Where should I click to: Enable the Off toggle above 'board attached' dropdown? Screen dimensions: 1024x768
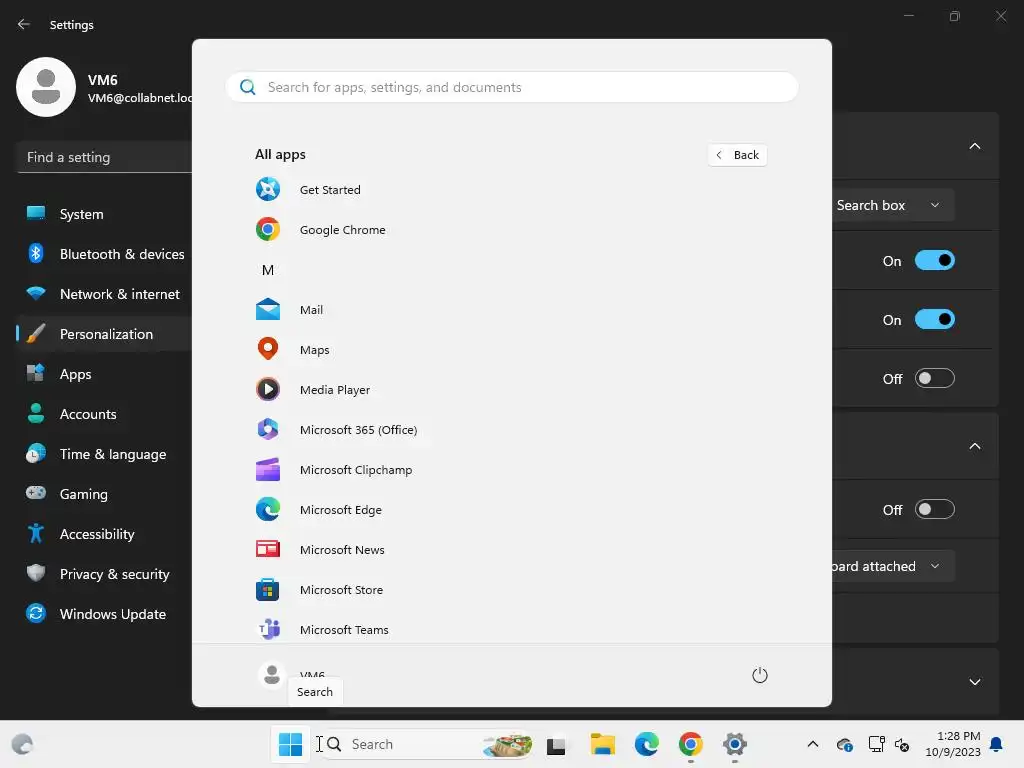935,509
